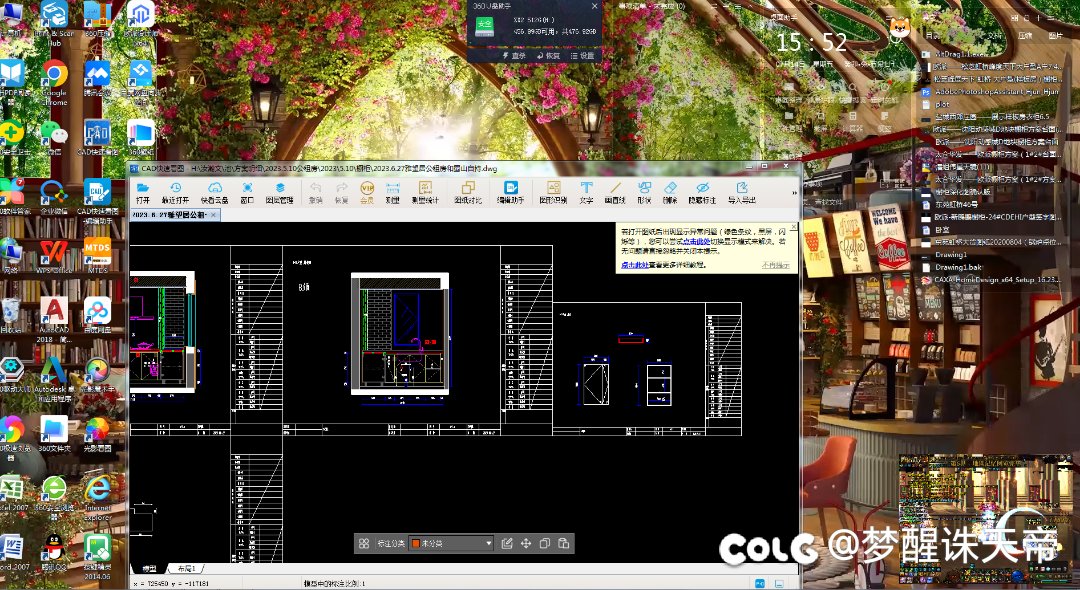Click 不再提示 to dismiss the tip
Screen dimensions: 1080x590
pos(775,265)
